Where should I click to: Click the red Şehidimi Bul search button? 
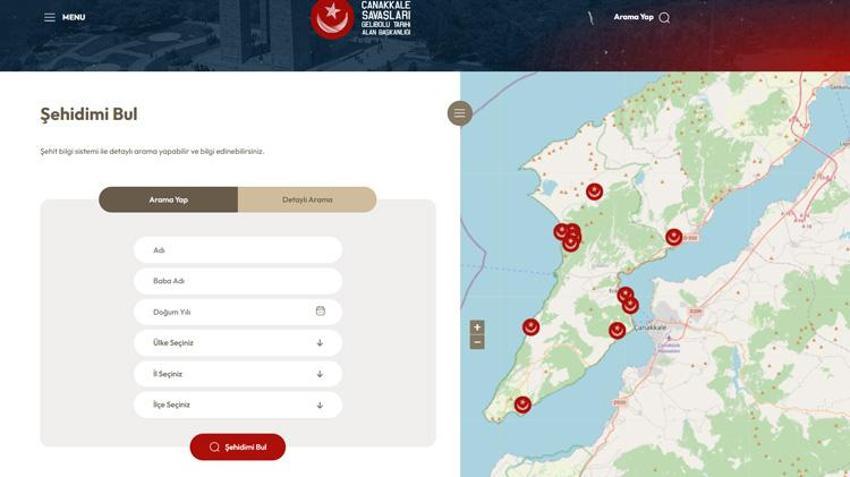[237, 447]
